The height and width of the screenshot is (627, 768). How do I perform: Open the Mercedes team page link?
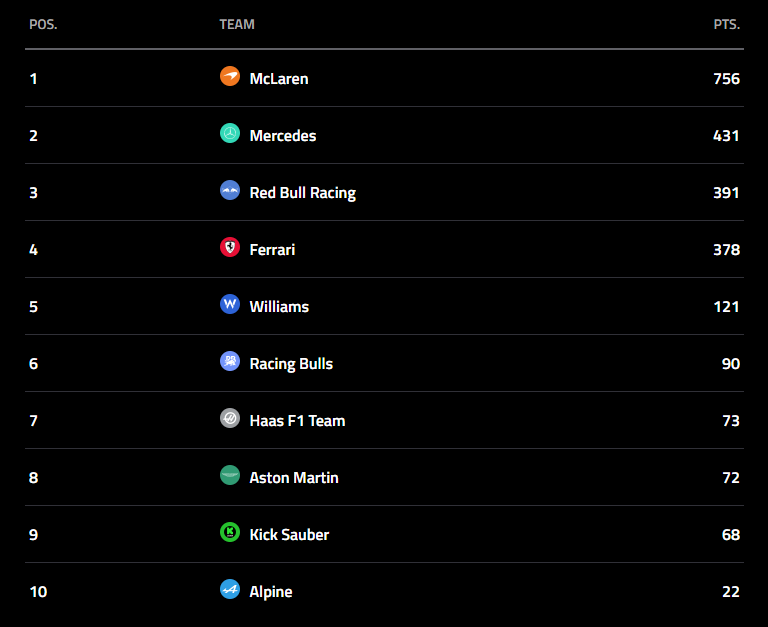coord(283,135)
